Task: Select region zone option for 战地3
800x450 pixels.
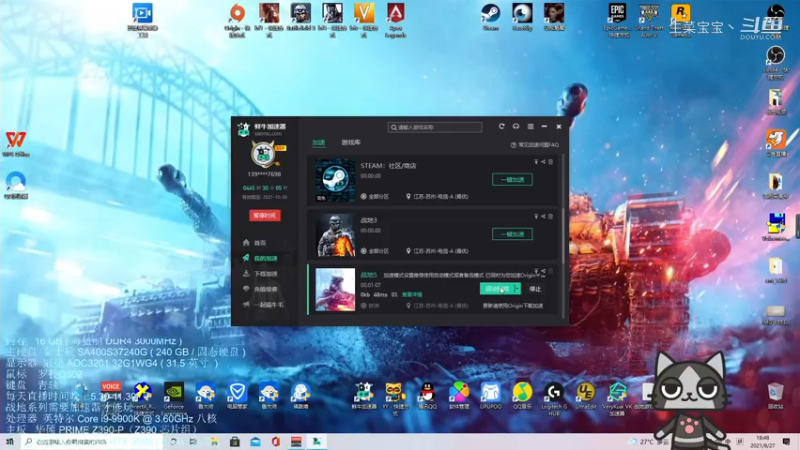Action: [x=374, y=251]
